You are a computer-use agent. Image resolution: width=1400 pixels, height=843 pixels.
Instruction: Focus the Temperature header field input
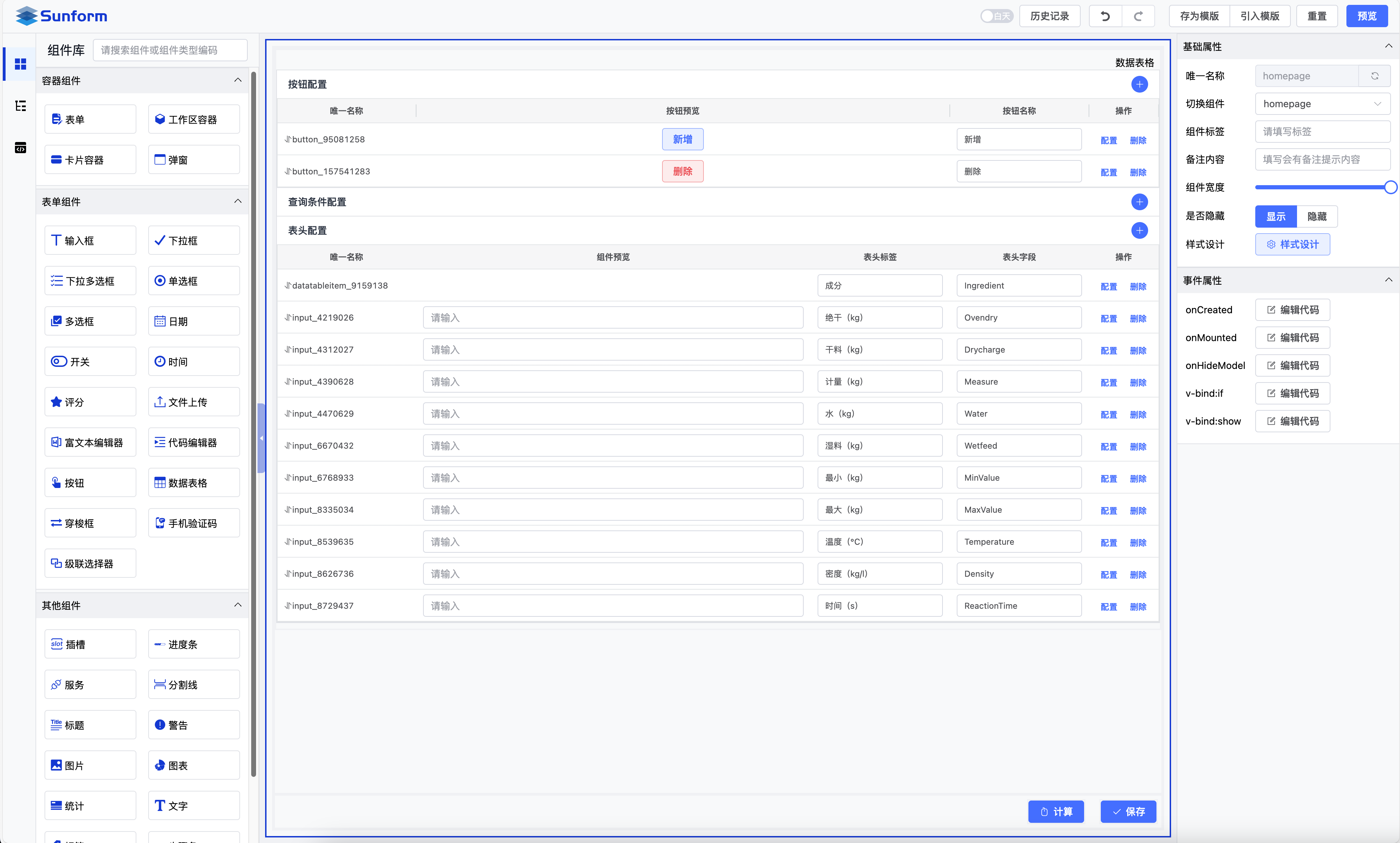pos(1018,541)
